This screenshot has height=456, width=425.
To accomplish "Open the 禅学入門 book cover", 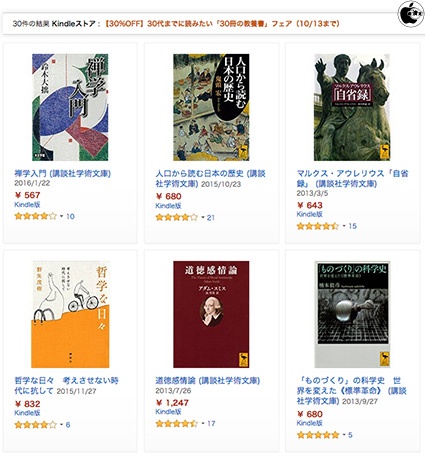I will tap(70, 107).
